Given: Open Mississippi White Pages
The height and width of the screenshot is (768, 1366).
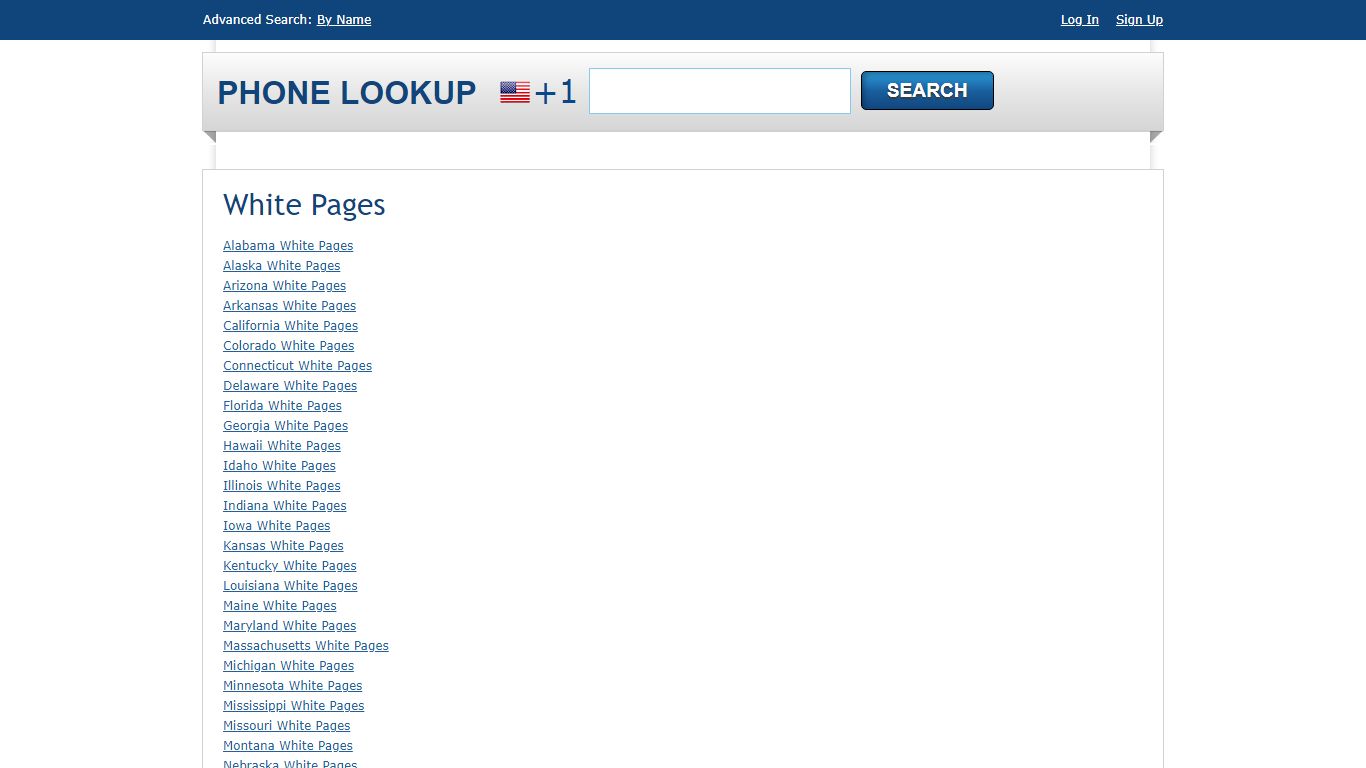Looking at the screenshot, I should pyautogui.click(x=293, y=706).
